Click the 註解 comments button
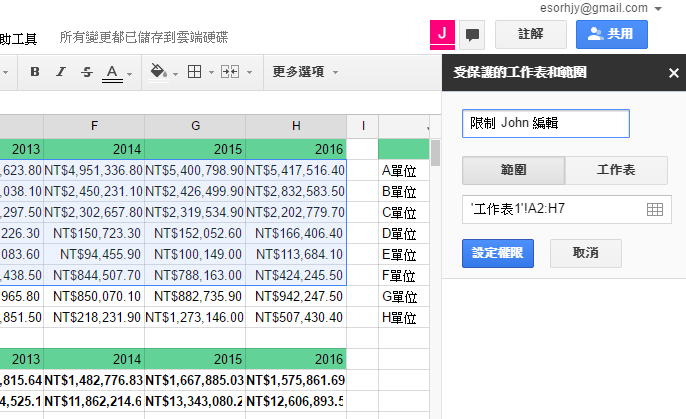This screenshot has height=419, width=686. [x=531, y=34]
